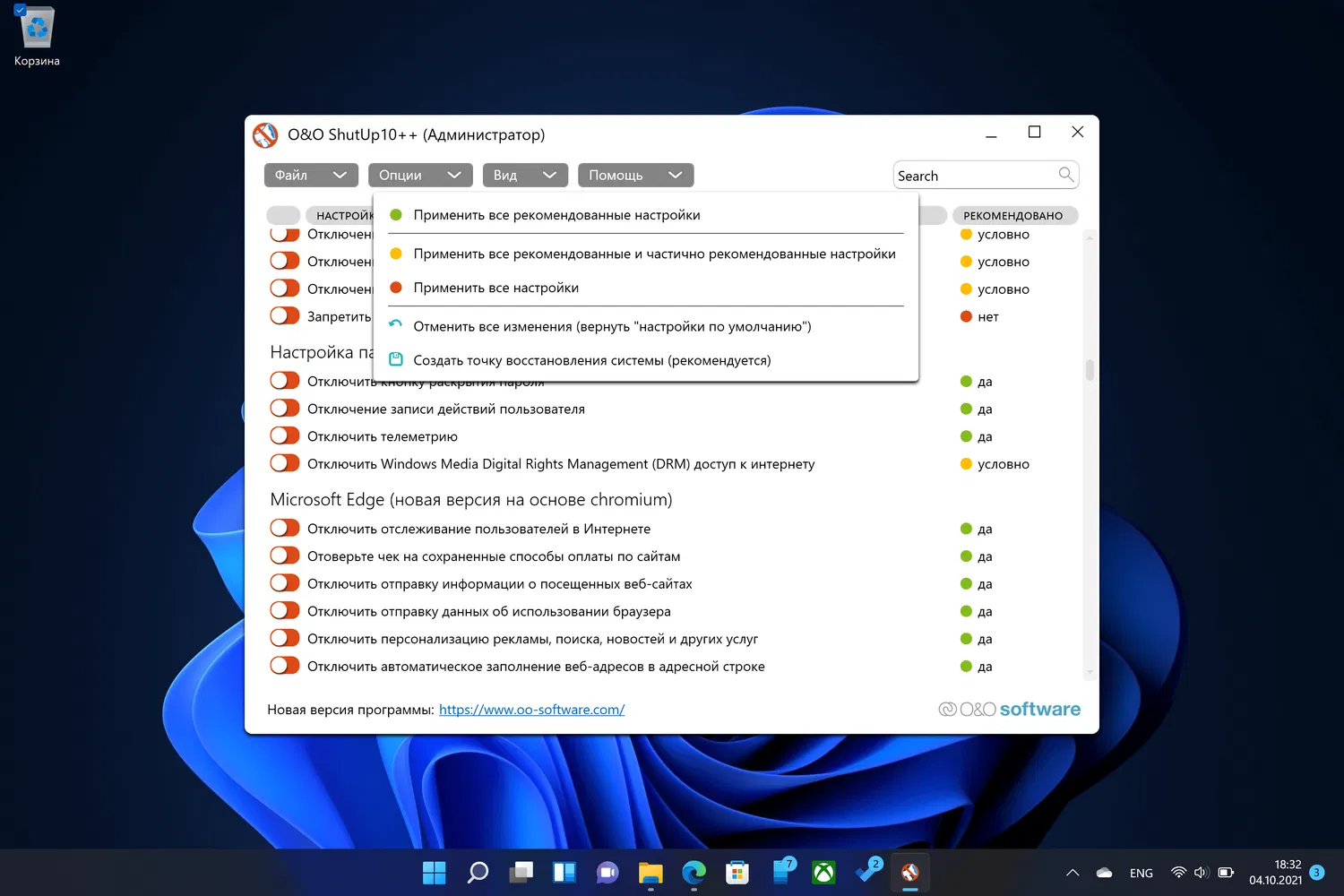Open the Xbox app from the taskbar
This screenshot has height=896, width=1344.
click(823, 872)
